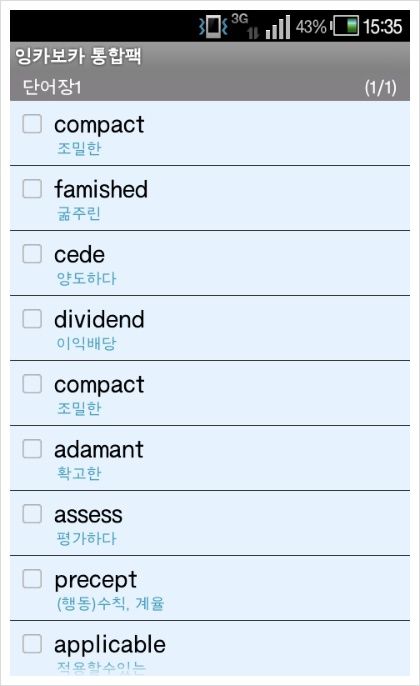Select the adamant list item
The width and height of the screenshot is (420, 686).
point(210,458)
